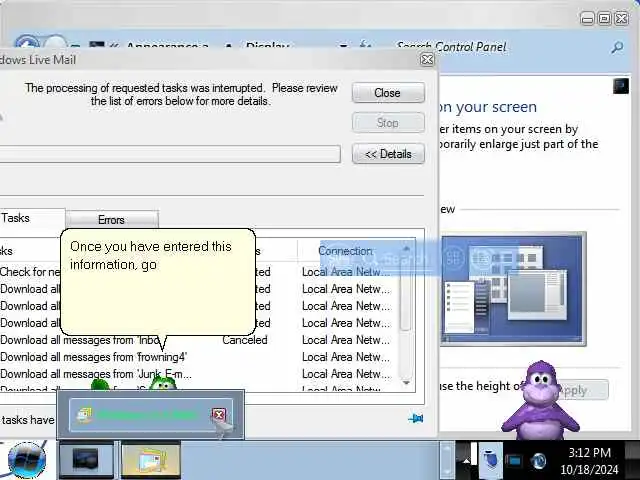This screenshot has height=480, width=640.
Task: Click the Apply button in Control Panel
Action: coord(582,391)
